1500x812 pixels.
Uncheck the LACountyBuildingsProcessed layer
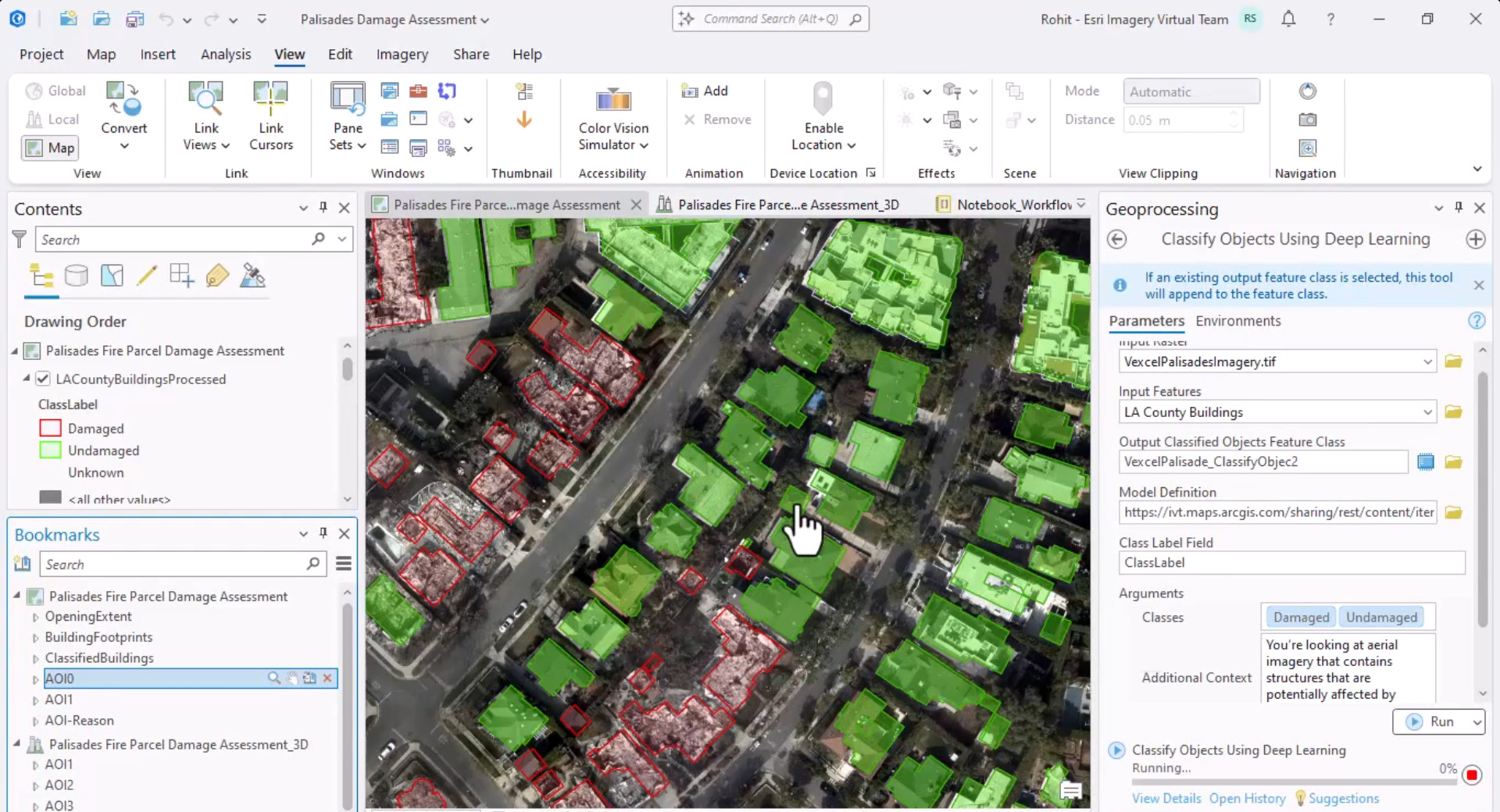point(41,379)
